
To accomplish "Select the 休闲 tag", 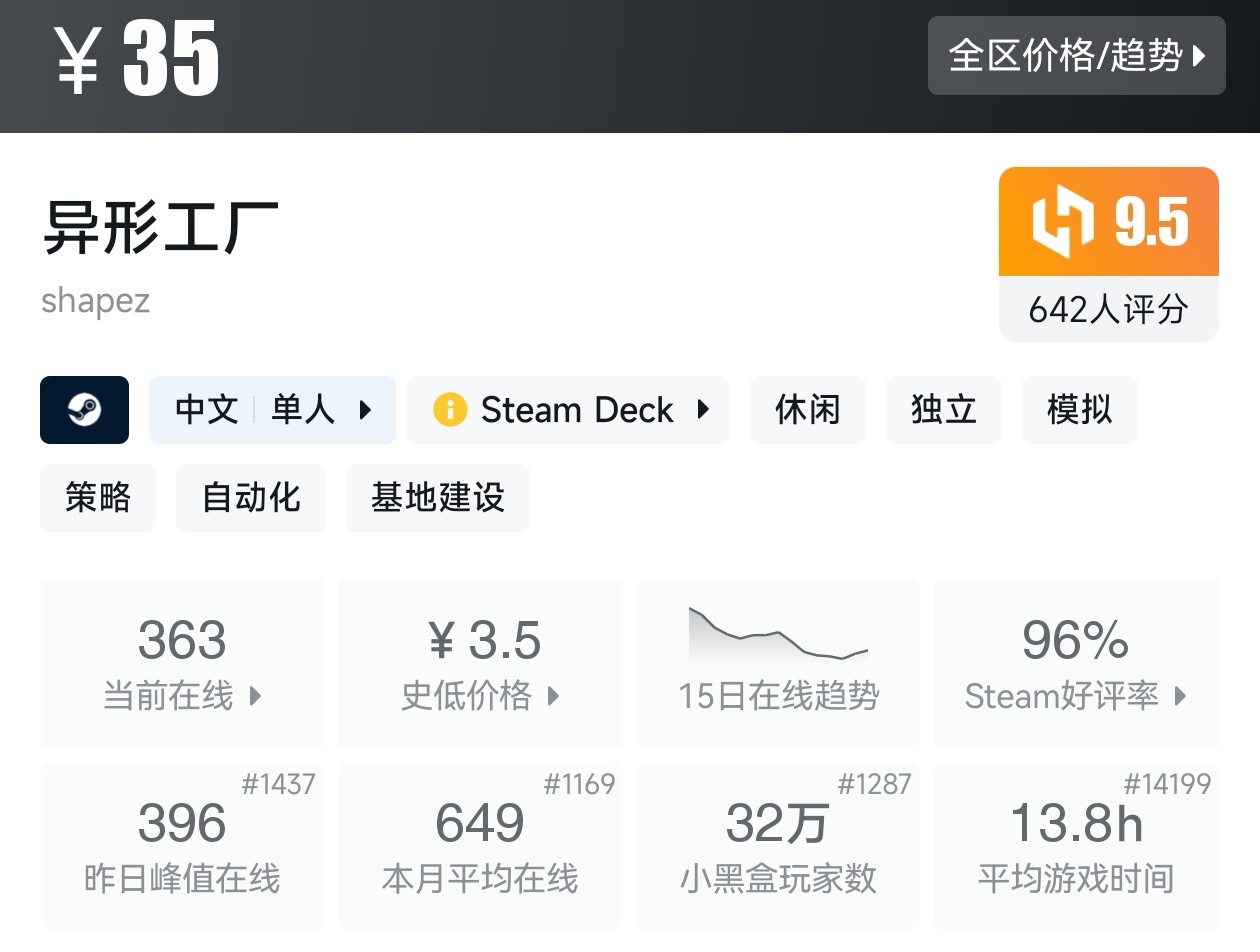I will [x=807, y=410].
